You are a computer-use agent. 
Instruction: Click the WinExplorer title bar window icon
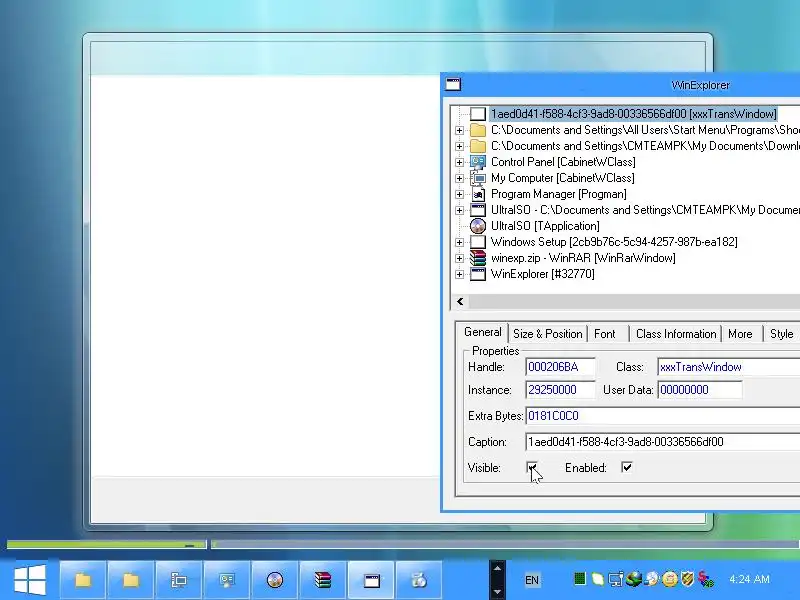453,84
